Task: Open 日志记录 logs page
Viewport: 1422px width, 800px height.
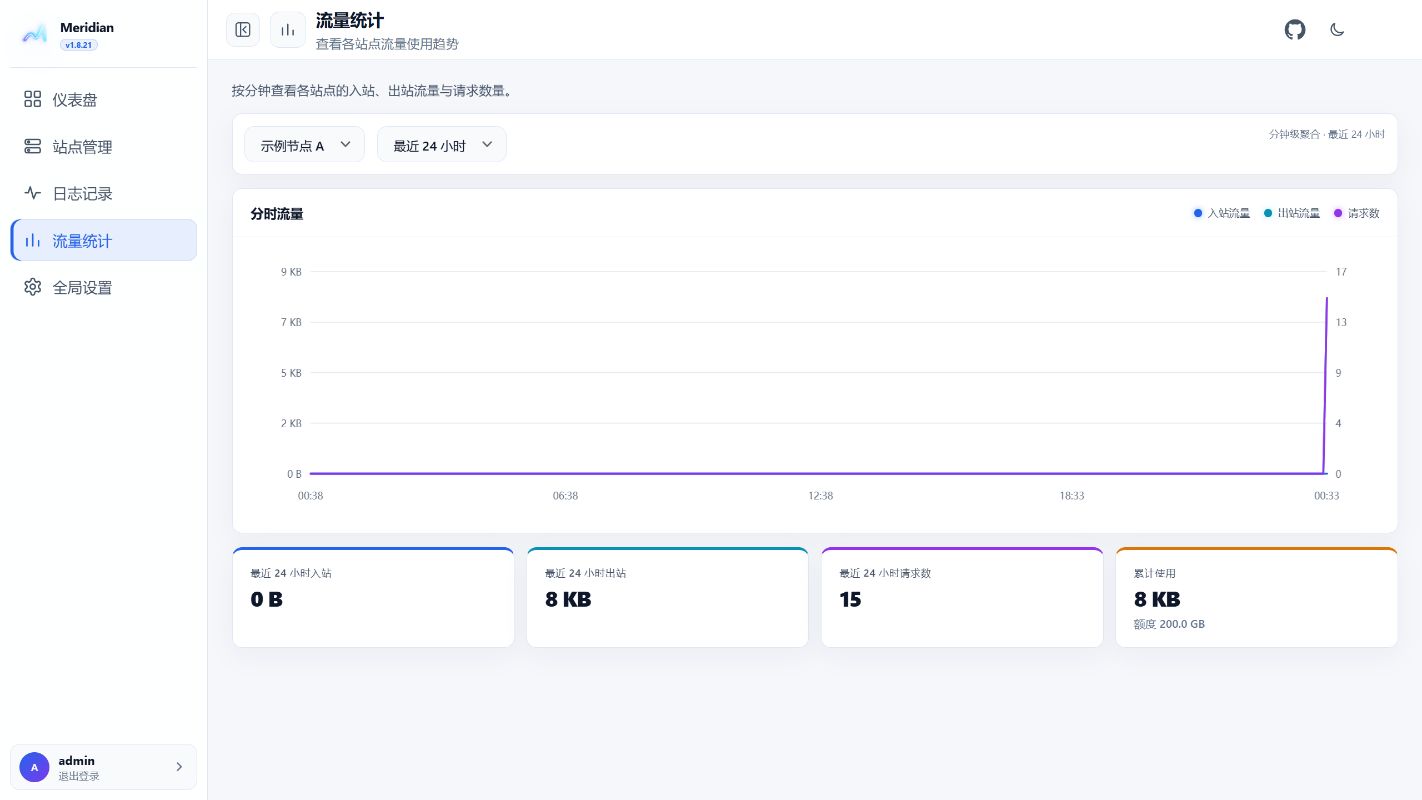Action: [104, 194]
